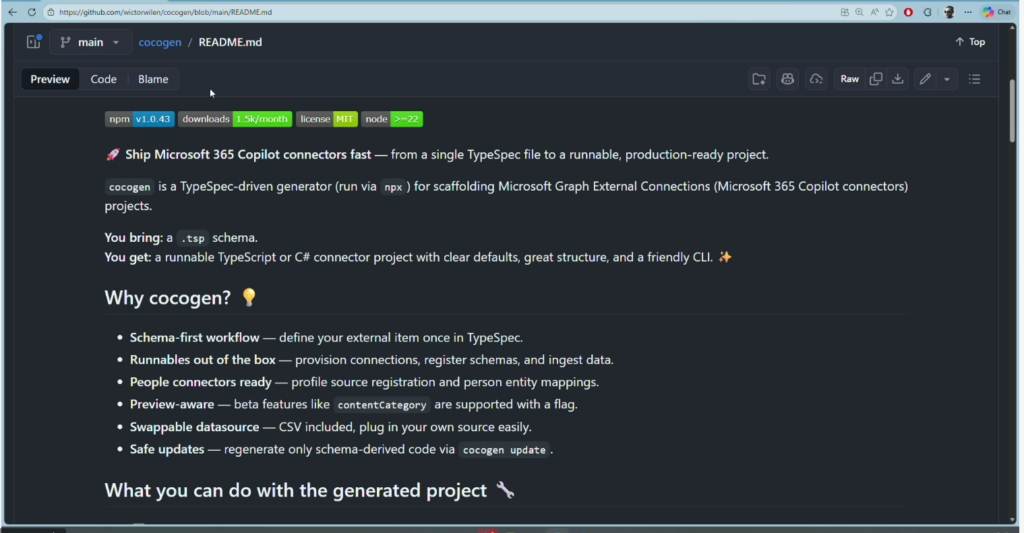Click 'Ship Microsoft 365 Copilot connectors fast' text
The image size is (1024, 533).
(248, 155)
